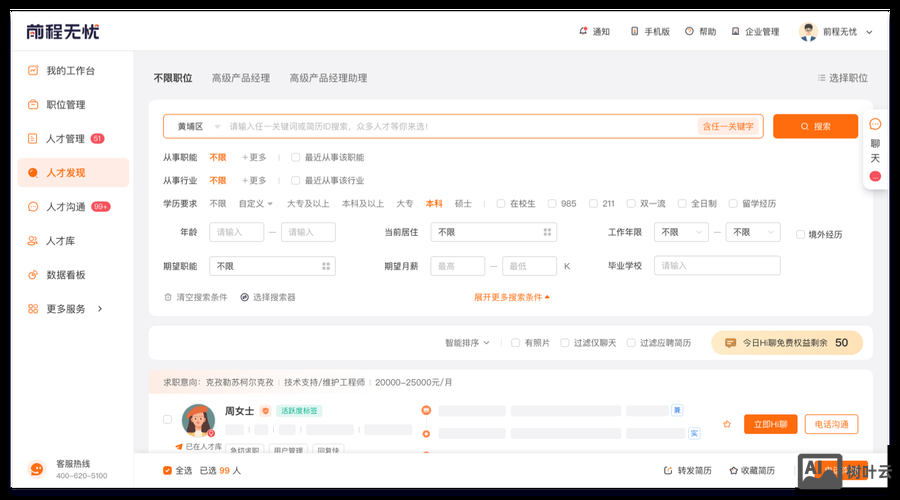Viewport: 900px width, 500px height.
Task: Click the 职位管理 briefcase icon
Action: [33, 104]
